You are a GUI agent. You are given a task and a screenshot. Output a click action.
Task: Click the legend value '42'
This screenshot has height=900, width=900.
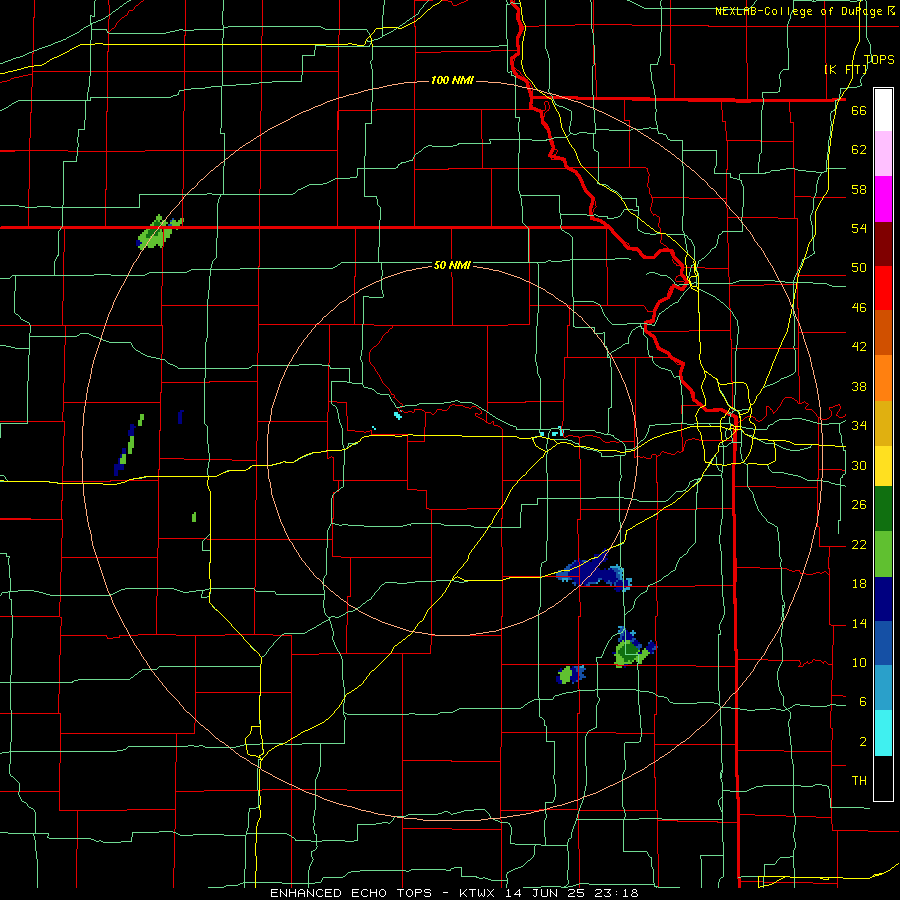pyautogui.click(x=859, y=347)
